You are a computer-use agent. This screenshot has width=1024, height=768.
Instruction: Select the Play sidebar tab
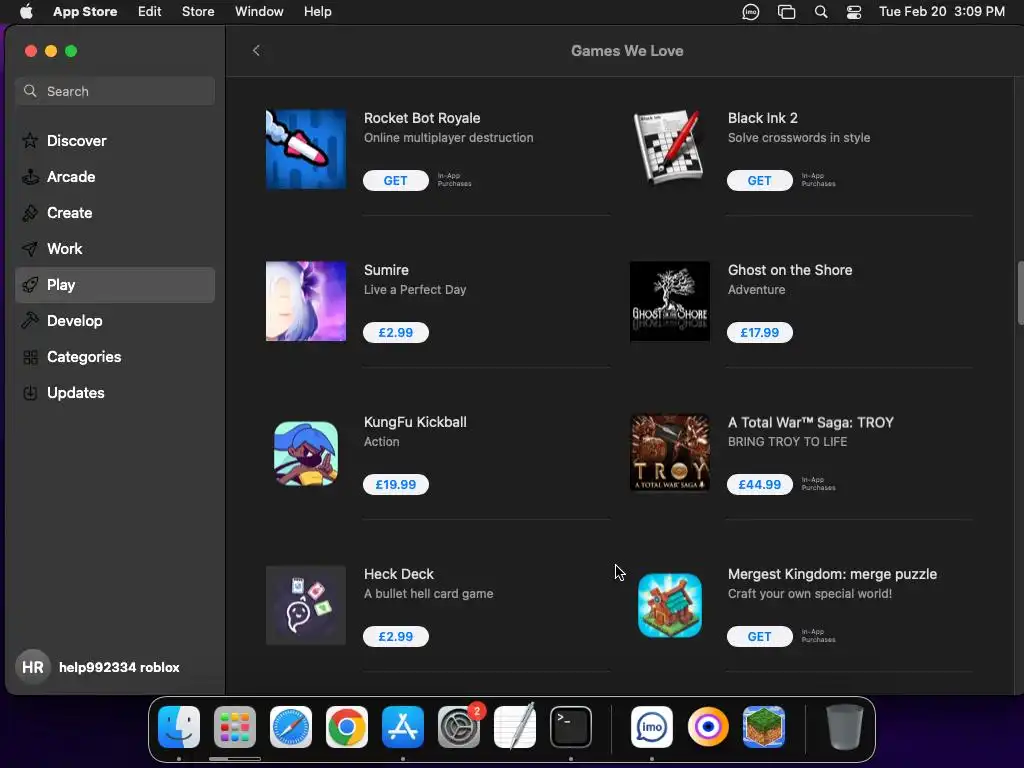[115, 285]
